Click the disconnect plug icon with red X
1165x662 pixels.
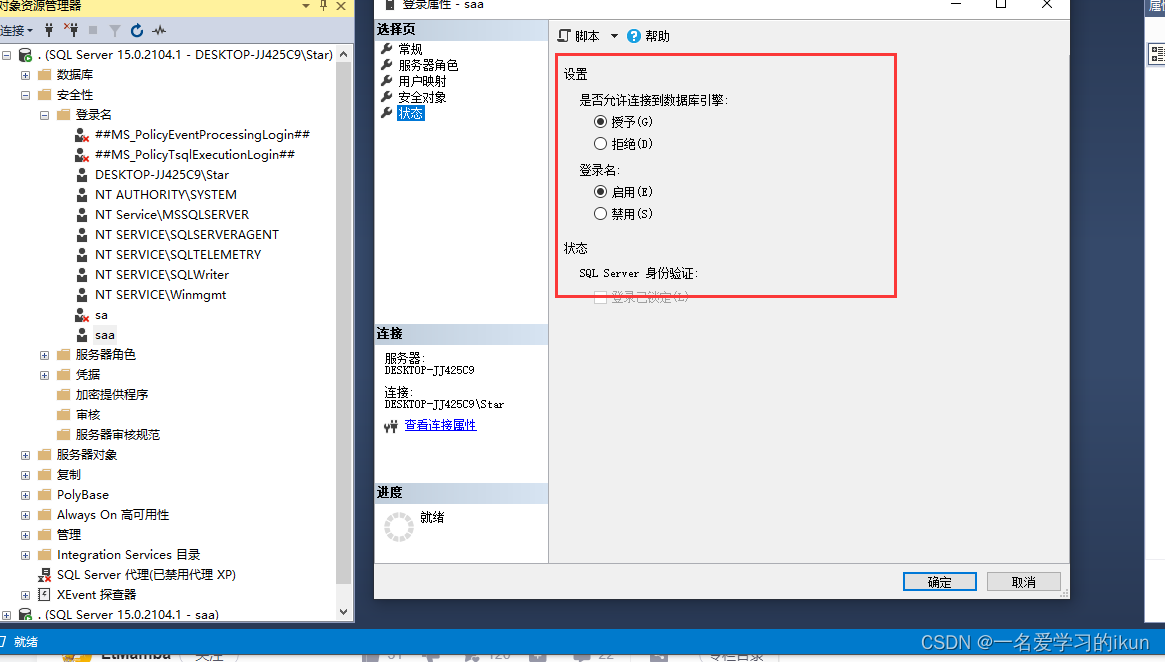pyautogui.click(x=71, y=30)
